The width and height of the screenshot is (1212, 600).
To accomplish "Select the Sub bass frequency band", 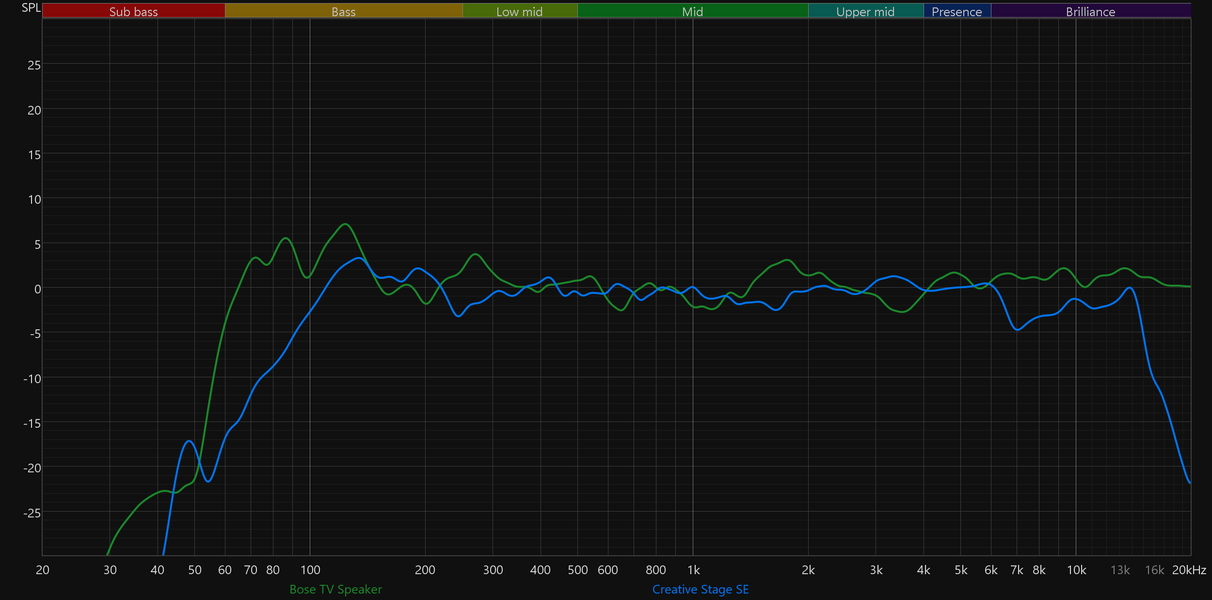I will click(x=134, y=12).
